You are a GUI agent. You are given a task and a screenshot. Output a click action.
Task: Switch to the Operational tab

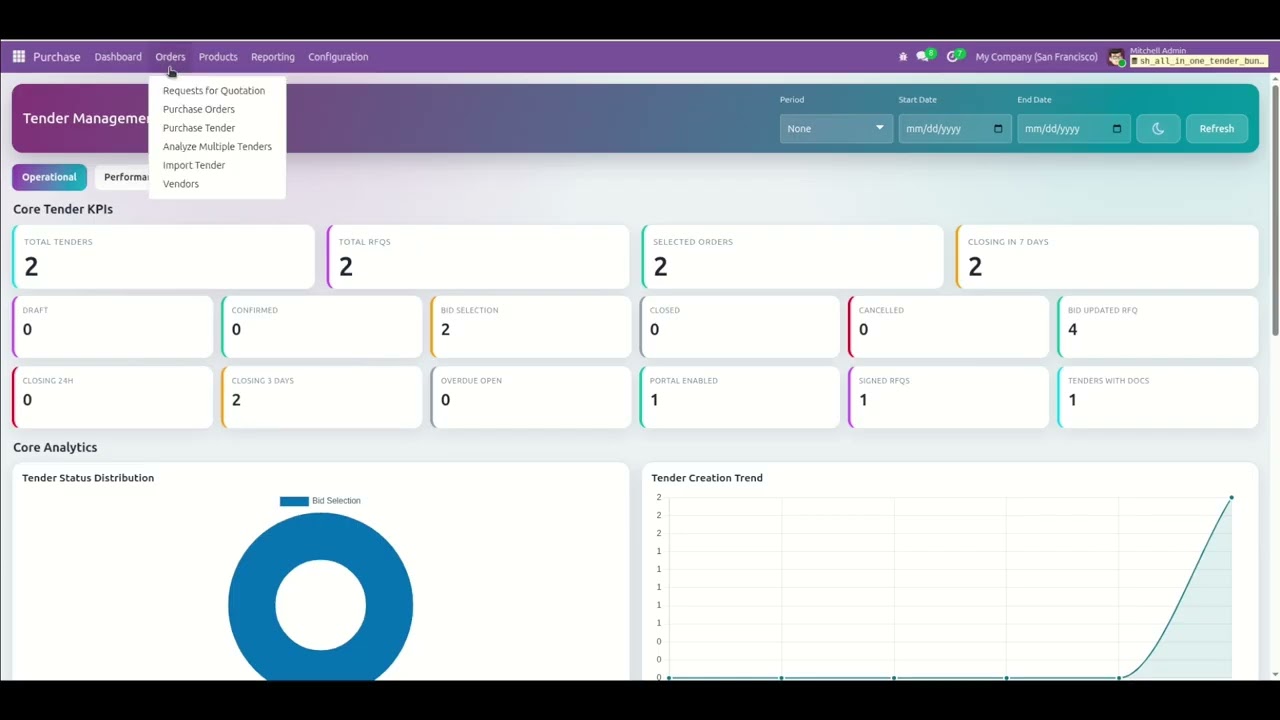coord(49,177)
